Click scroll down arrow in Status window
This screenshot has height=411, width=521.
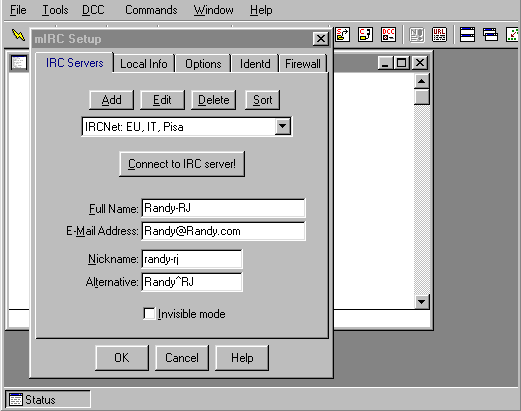tap(422, 302)
